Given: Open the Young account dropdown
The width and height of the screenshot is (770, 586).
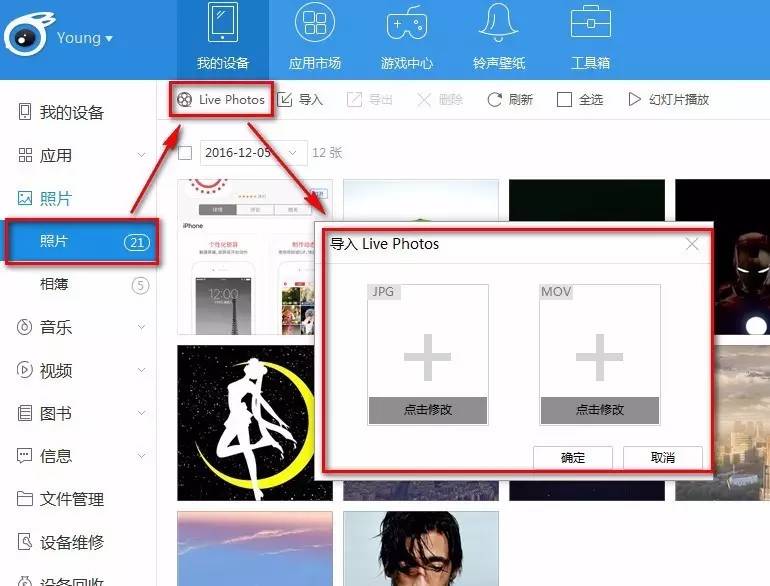Looking at the screenshot, I should pyautogui.click(x=84, y=38).
